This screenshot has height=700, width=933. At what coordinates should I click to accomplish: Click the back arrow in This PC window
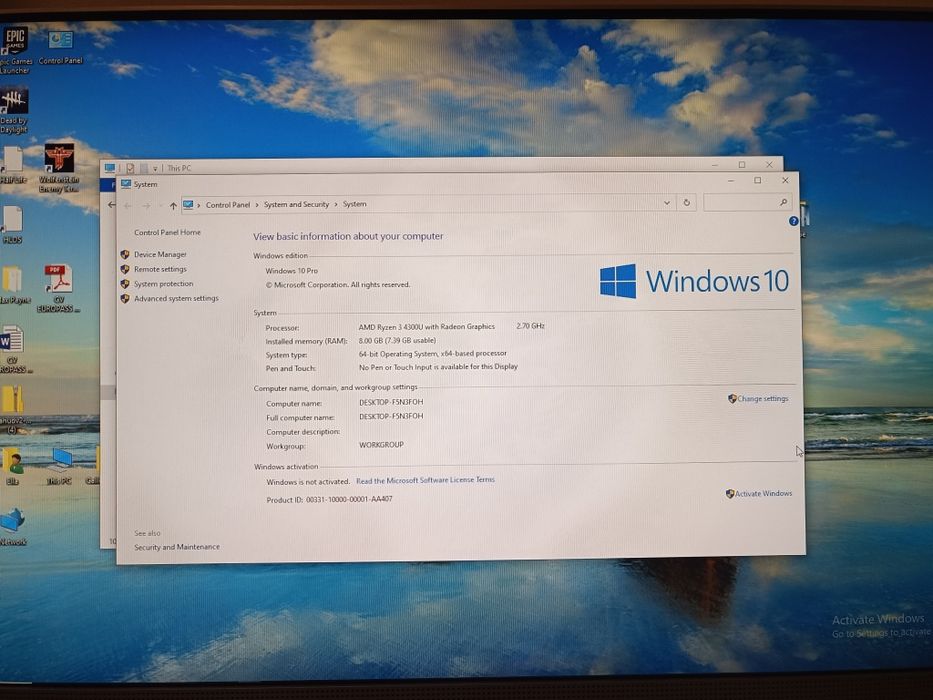(111, 205)
